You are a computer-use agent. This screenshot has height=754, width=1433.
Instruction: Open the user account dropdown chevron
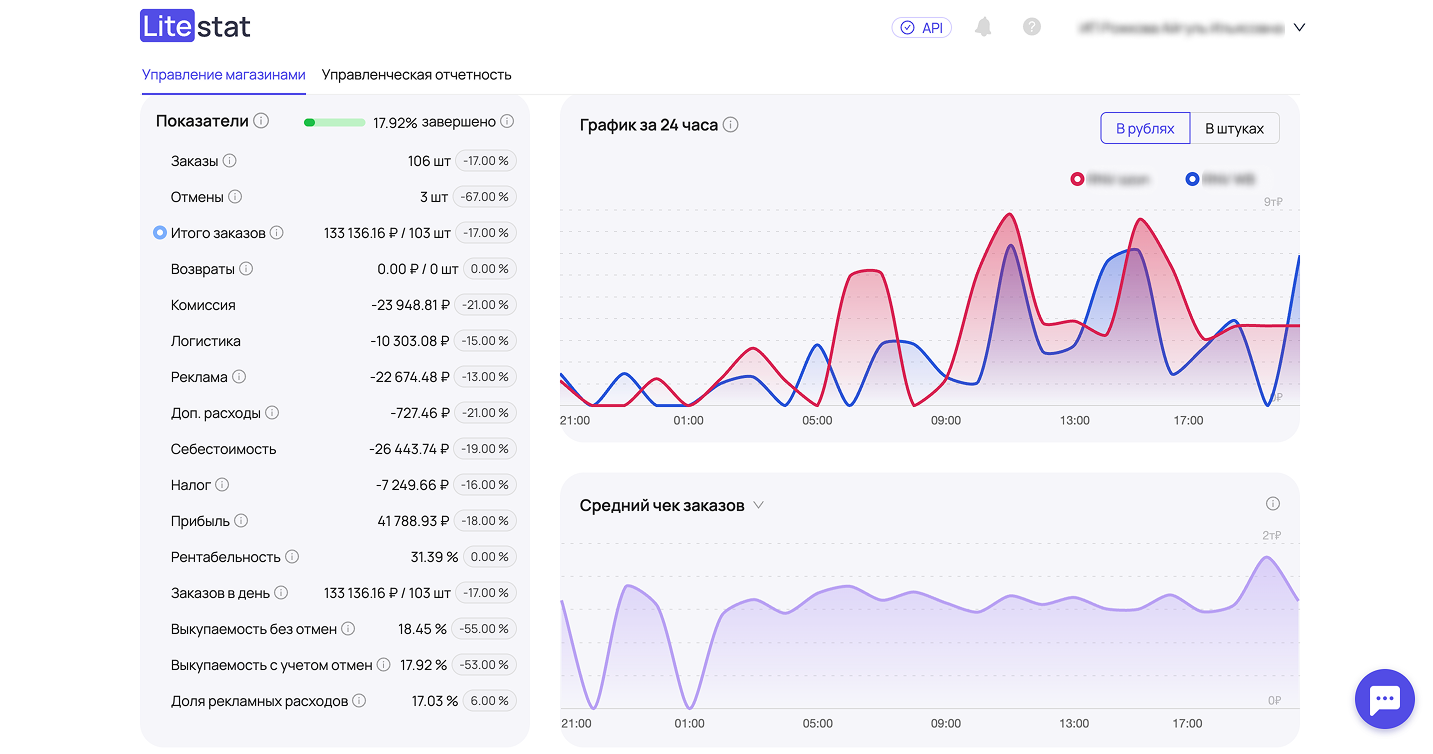[1299, 28]
